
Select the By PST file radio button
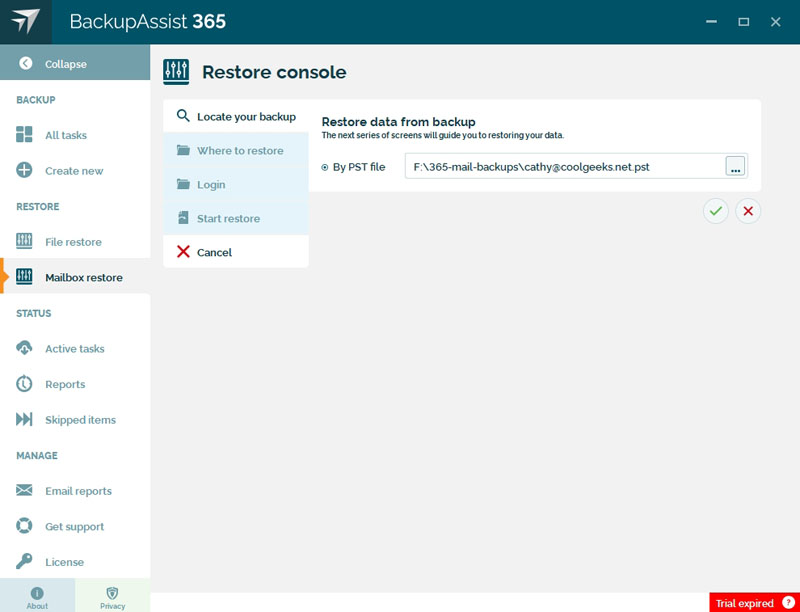(324, 167)
